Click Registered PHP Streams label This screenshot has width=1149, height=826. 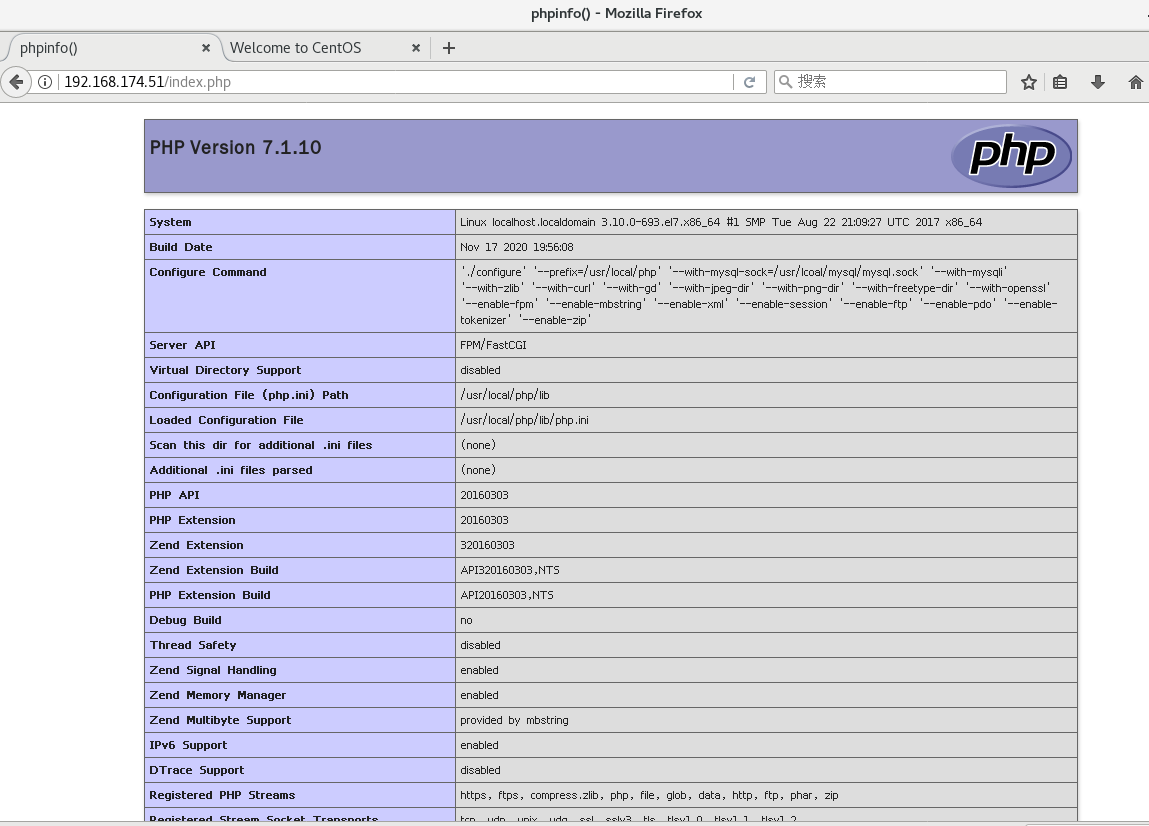222,794
